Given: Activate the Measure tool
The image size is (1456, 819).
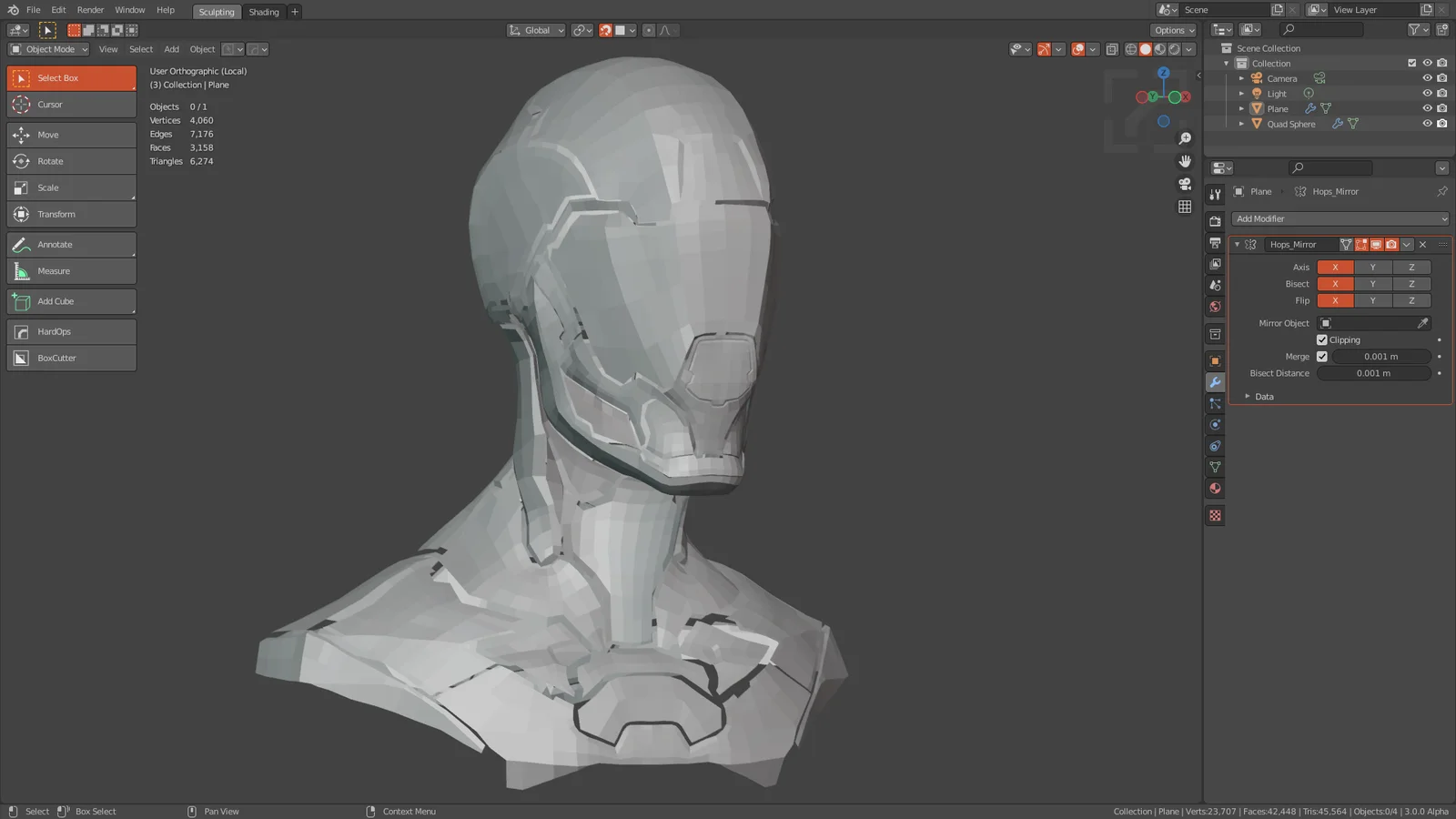Looking at the screenshot, I should [70, 270].
